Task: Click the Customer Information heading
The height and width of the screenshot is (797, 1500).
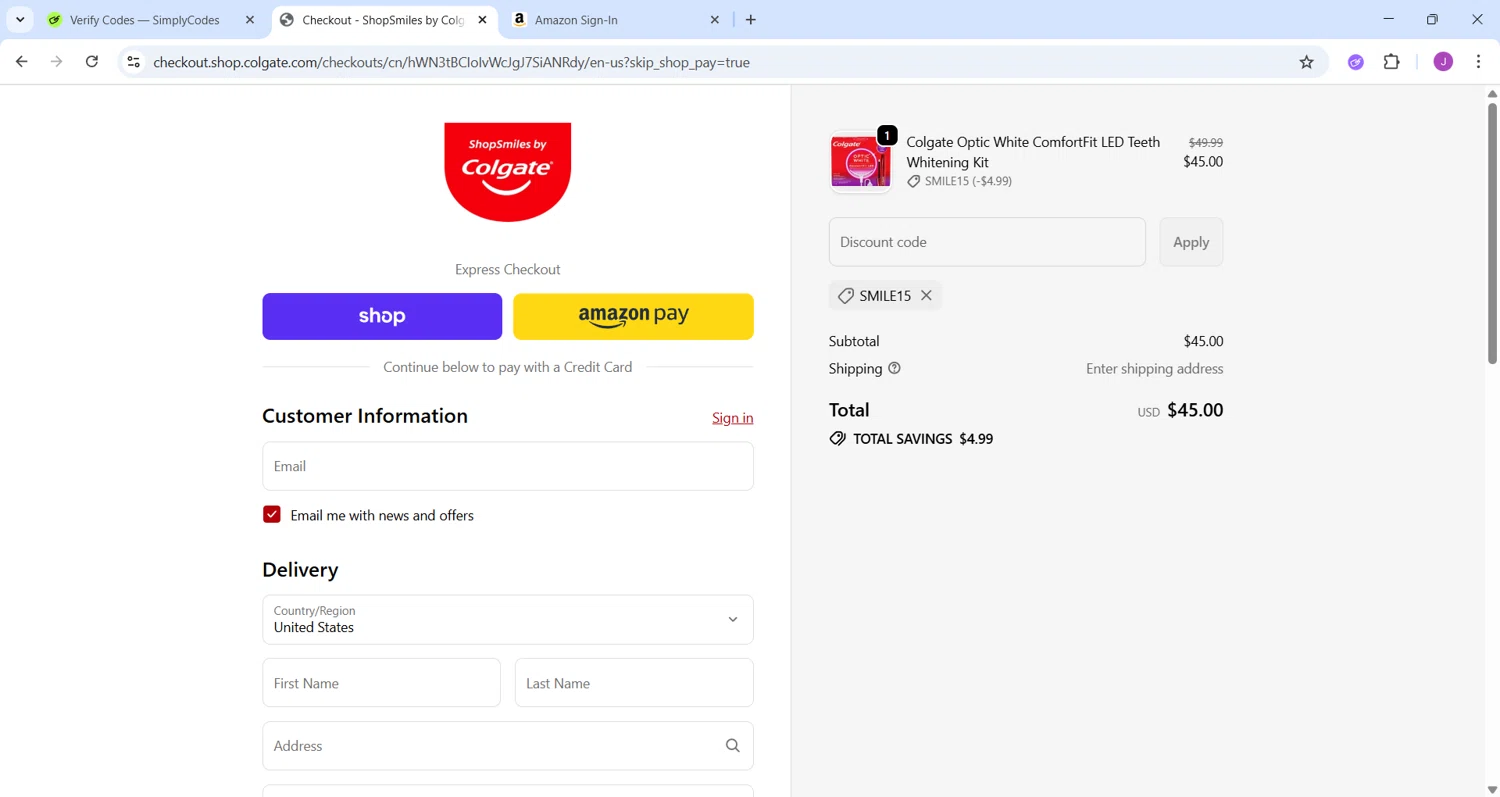Action: pos(365,416)
